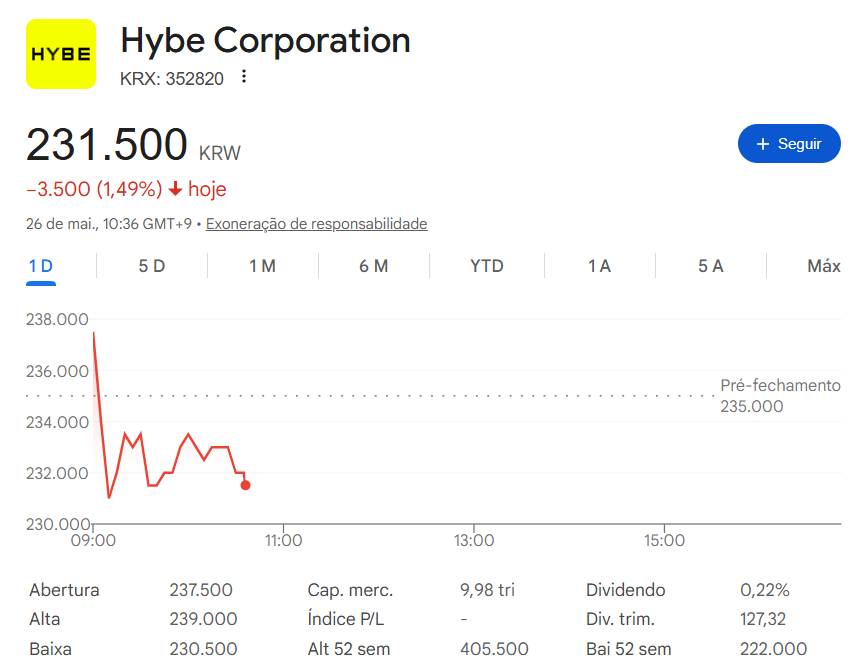Click the KRX: 352820 ticker text
This screenshot has width=852, height=667.
click(x=172, y=79)
